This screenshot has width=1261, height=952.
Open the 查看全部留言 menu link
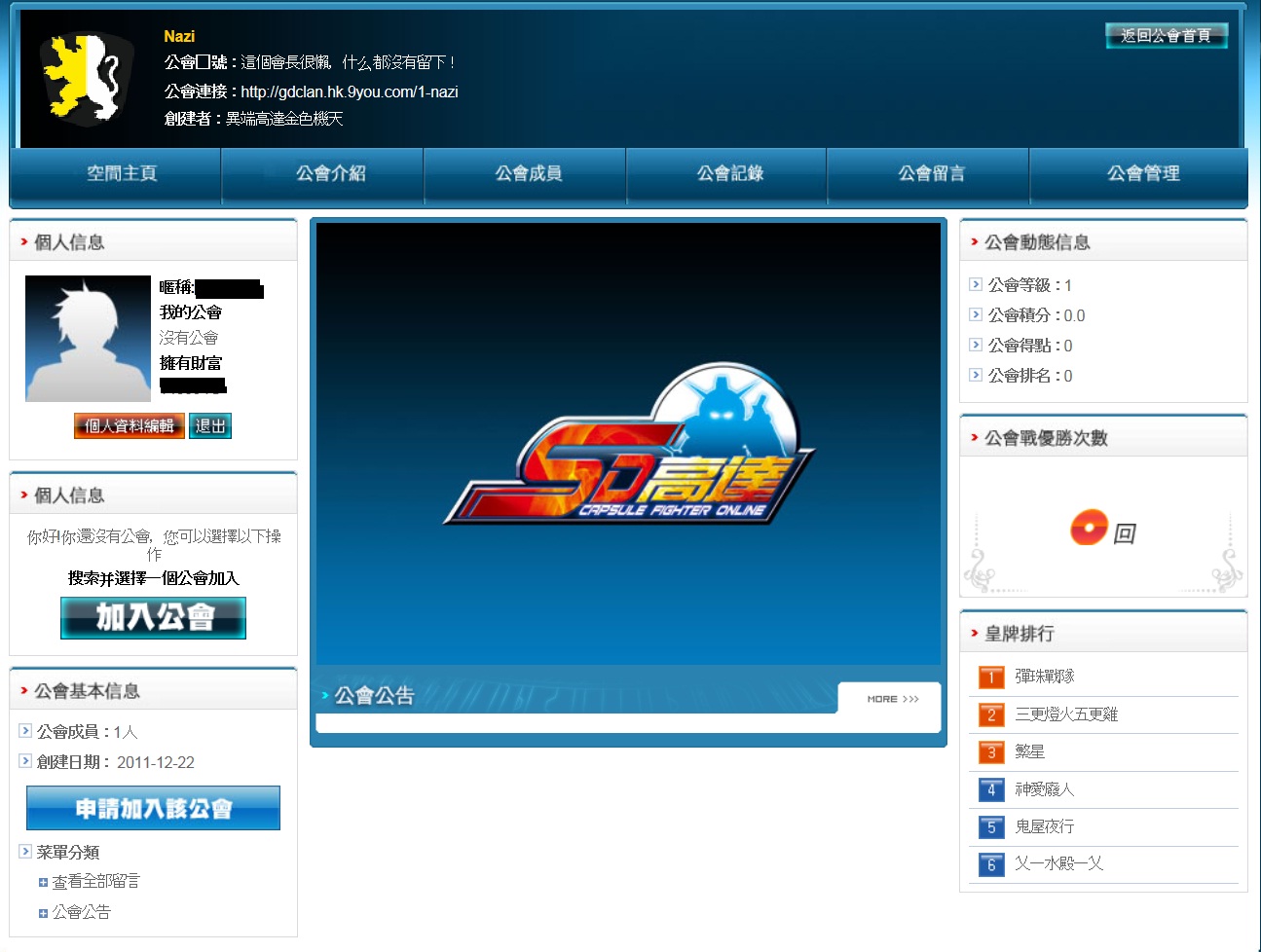[95, 882]
